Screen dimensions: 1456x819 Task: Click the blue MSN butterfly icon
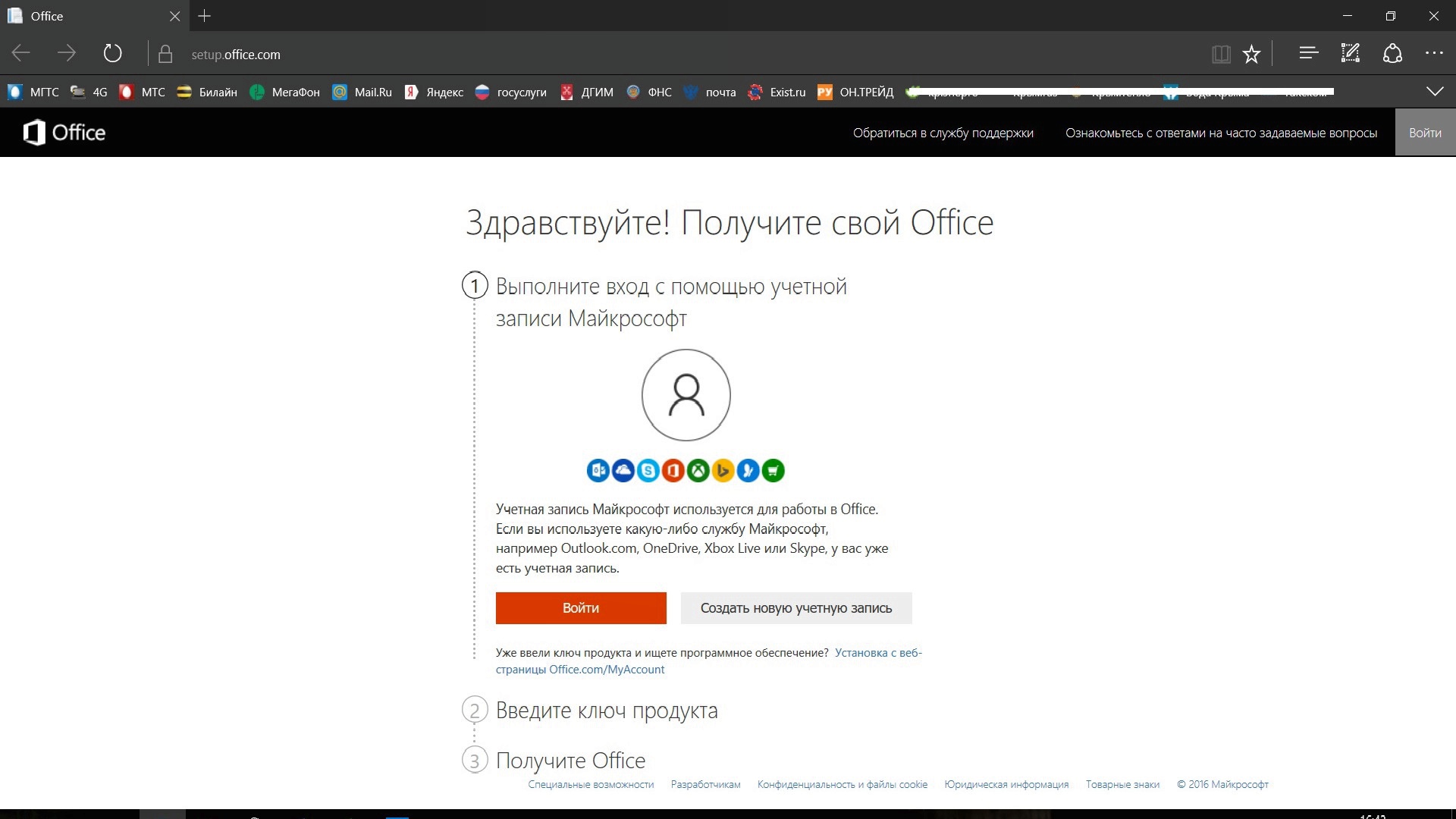[x=748, y=471]
